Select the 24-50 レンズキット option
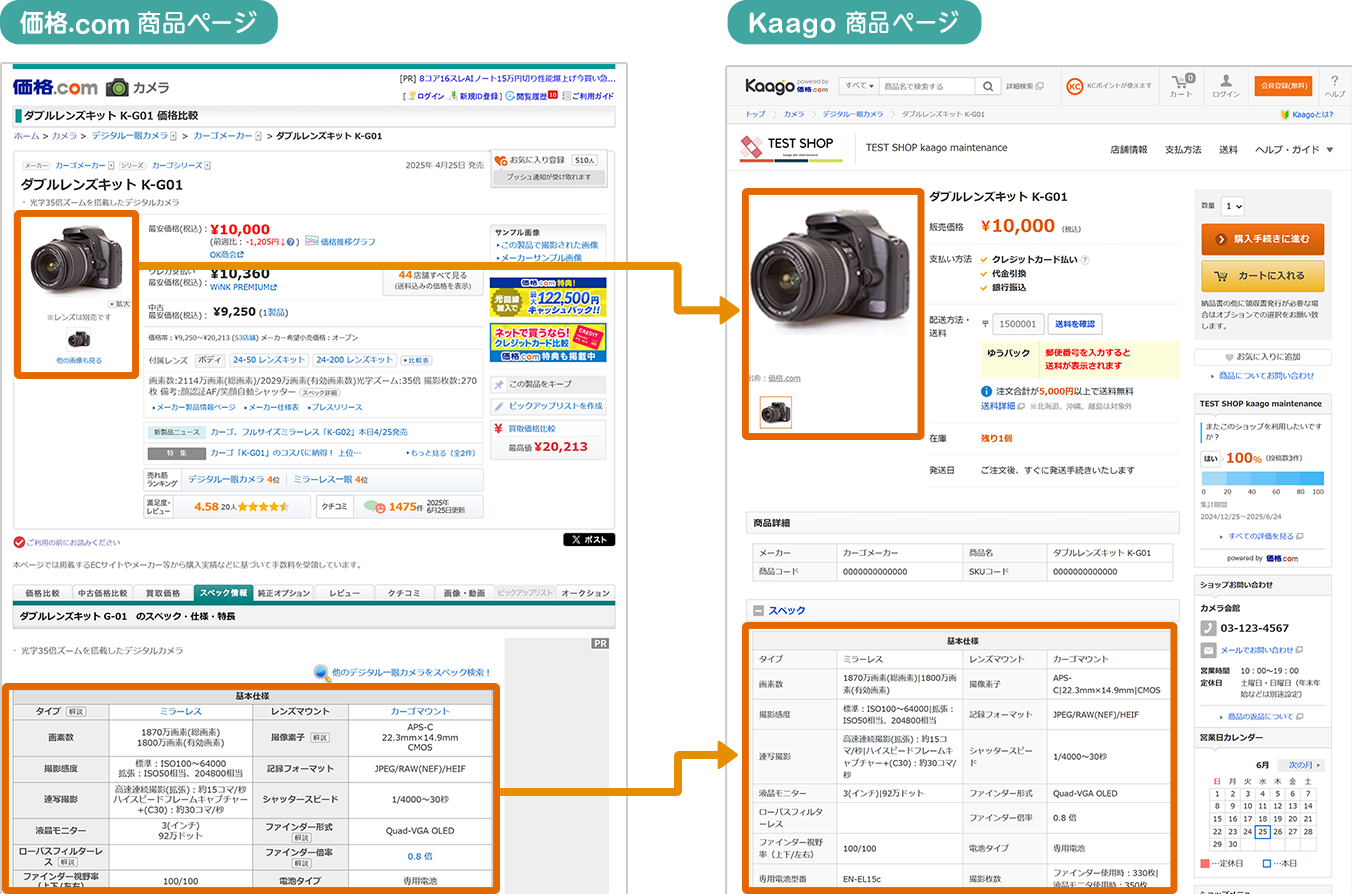The width and height of the screenshot is (1352, 894). 268,360
